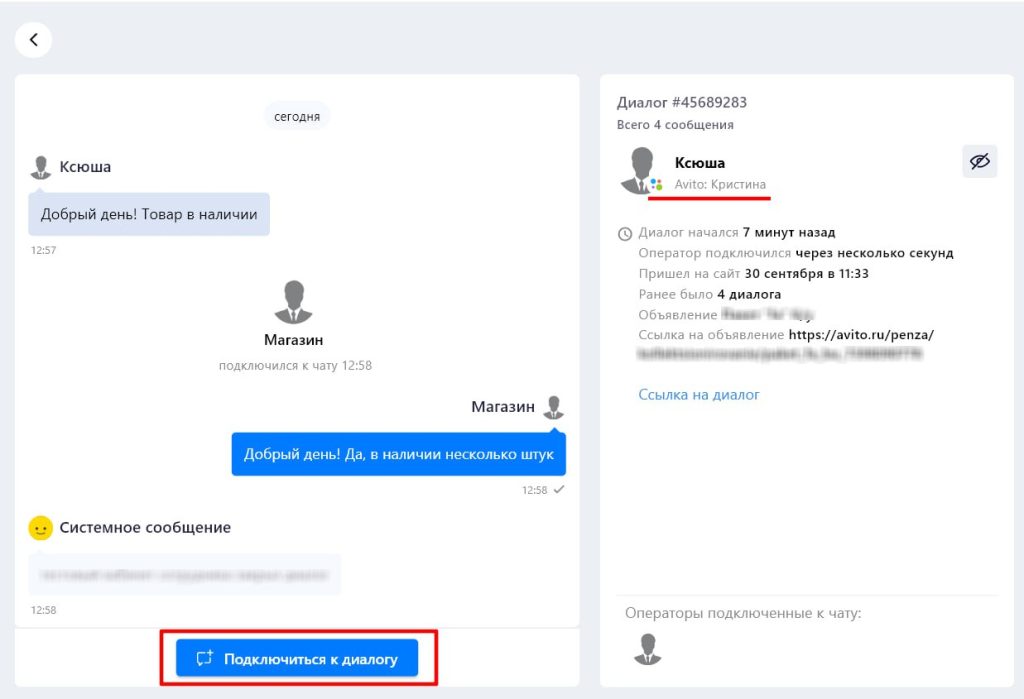Click the blurred system message bubble
Viewport: 1024px width, 699px height.
[184, 575]
